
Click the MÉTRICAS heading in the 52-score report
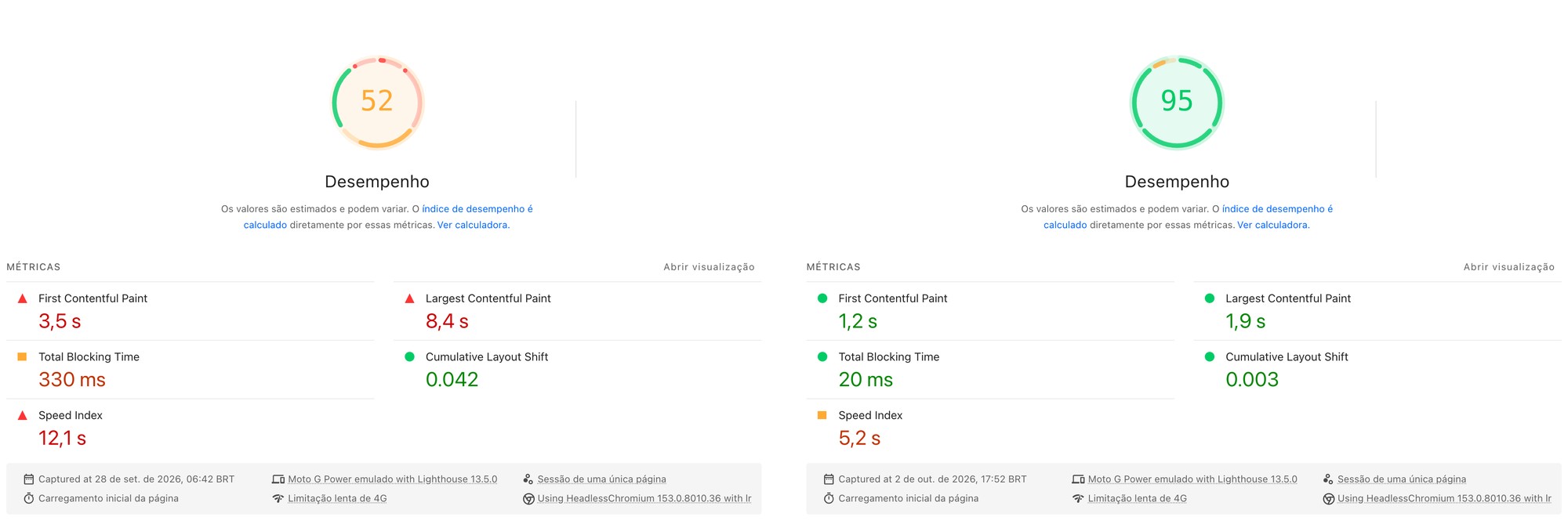[34, 267]
